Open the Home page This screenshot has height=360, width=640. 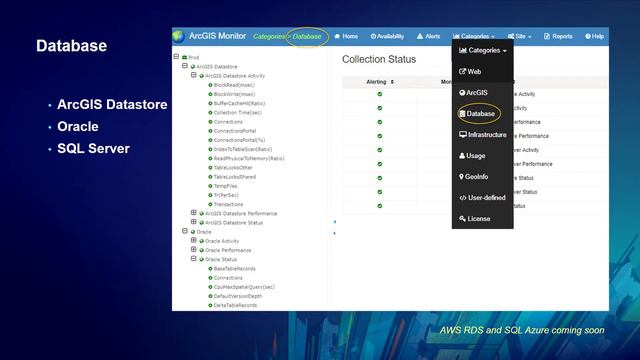tap(346, 36)
